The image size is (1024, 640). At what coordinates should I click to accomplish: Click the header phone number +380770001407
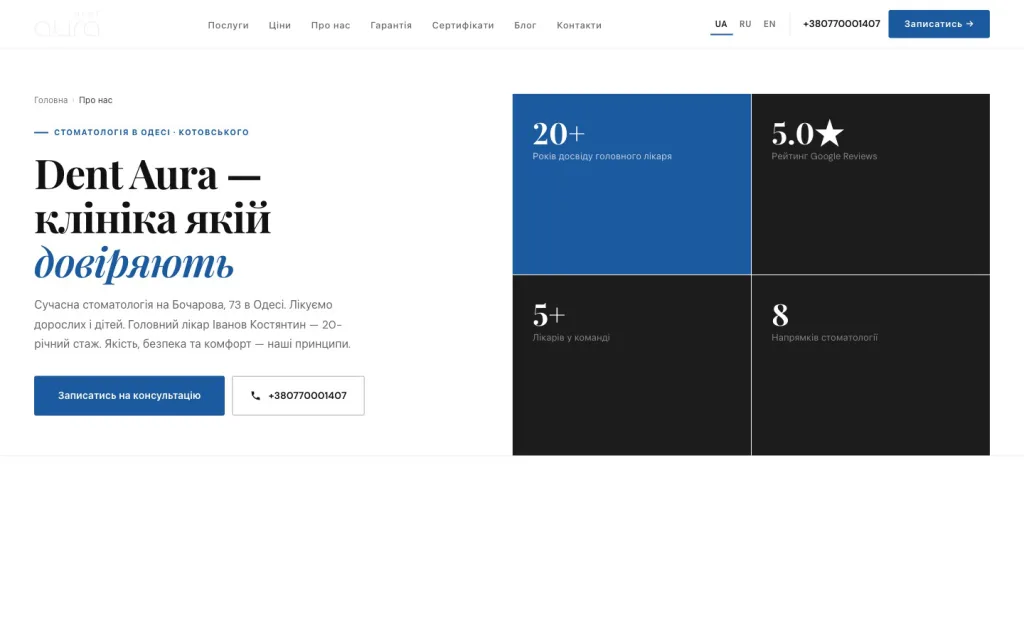[841, 24]
